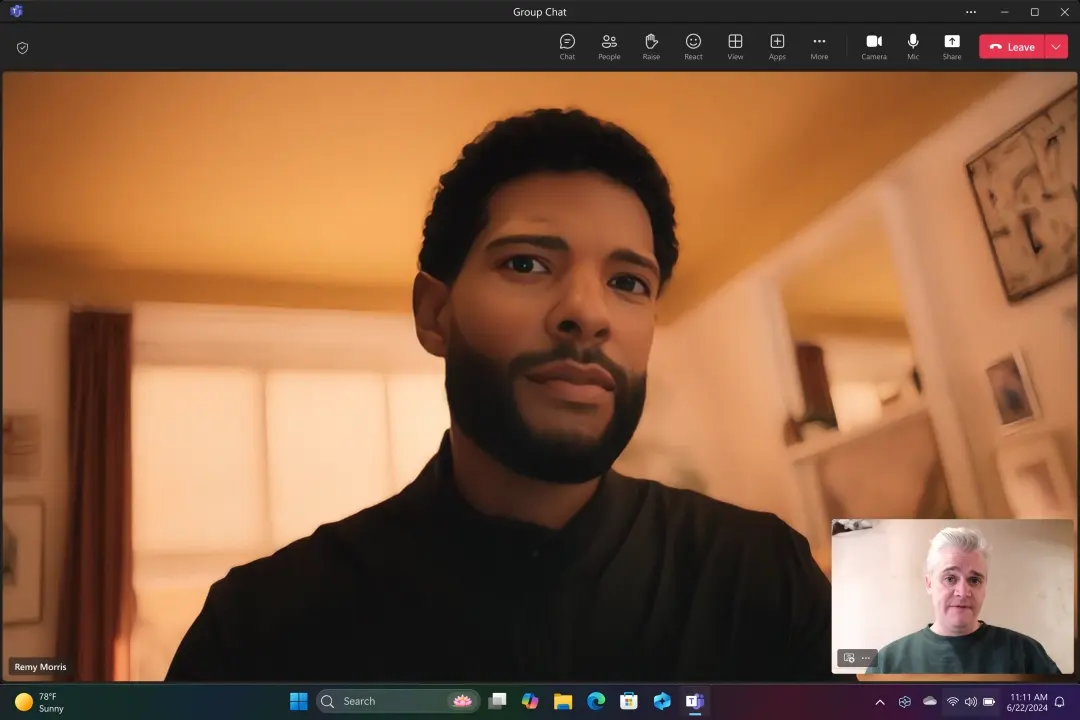The image size is (1080, 720).
Task: Open the More actions toolbar menu
Action: pos(819,46)
